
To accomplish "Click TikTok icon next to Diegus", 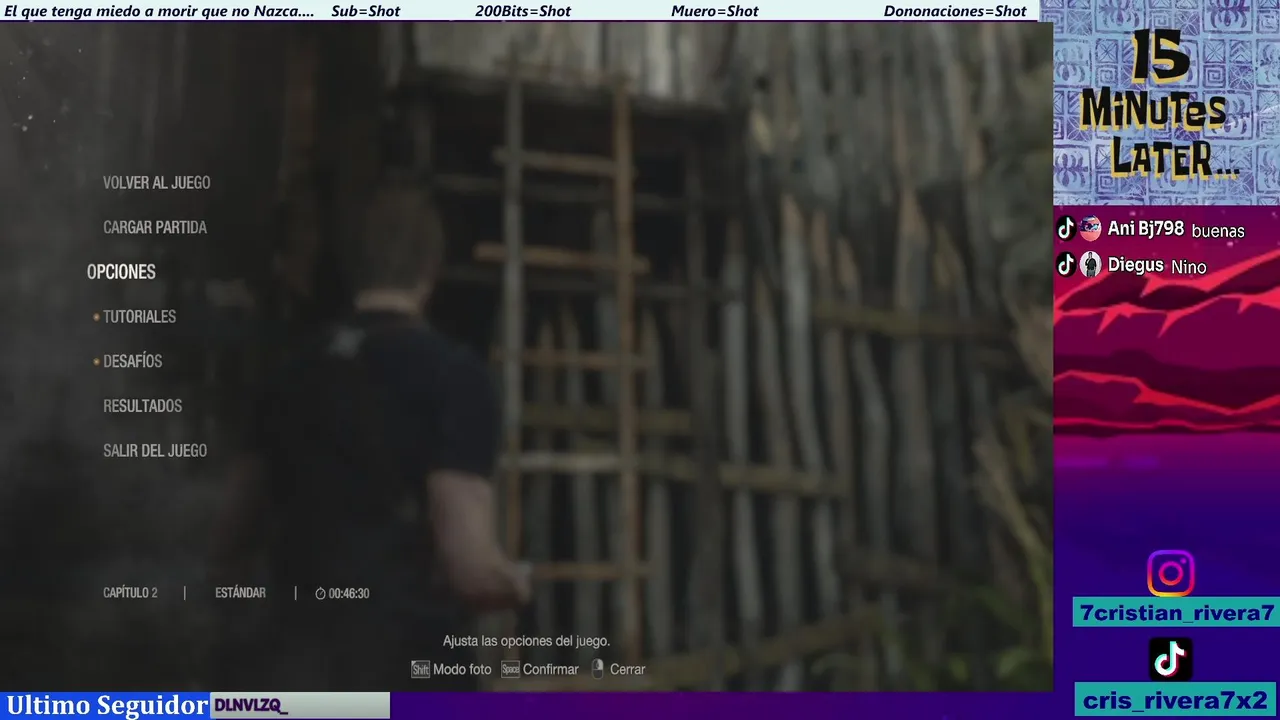I will (1066, 265).
